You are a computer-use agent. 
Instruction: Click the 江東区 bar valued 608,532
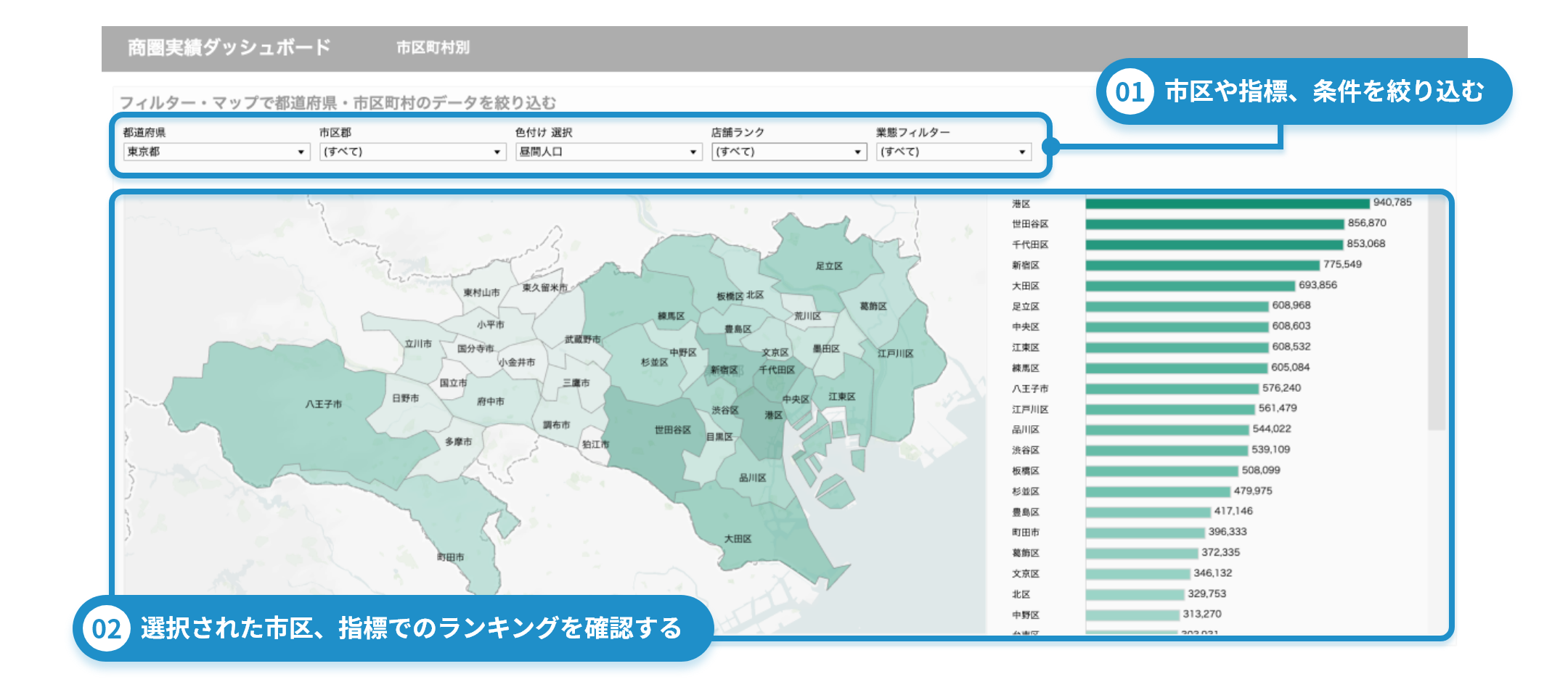point(1177,348)
